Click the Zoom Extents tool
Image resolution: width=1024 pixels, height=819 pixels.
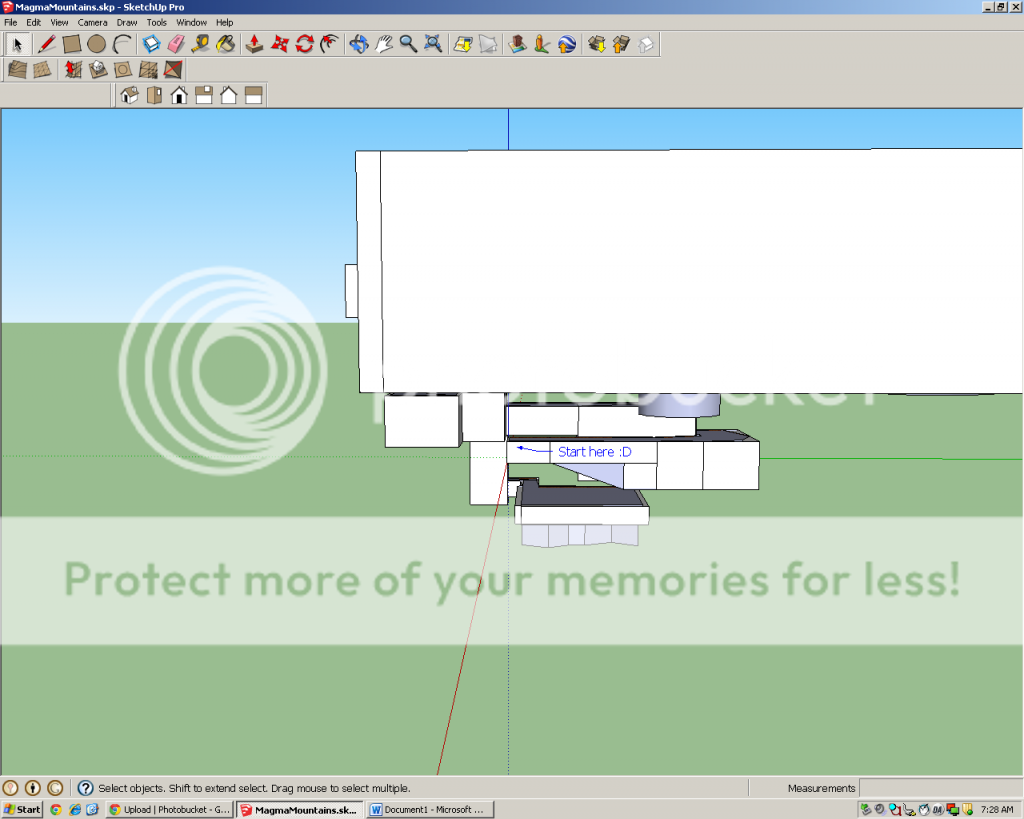433,44
